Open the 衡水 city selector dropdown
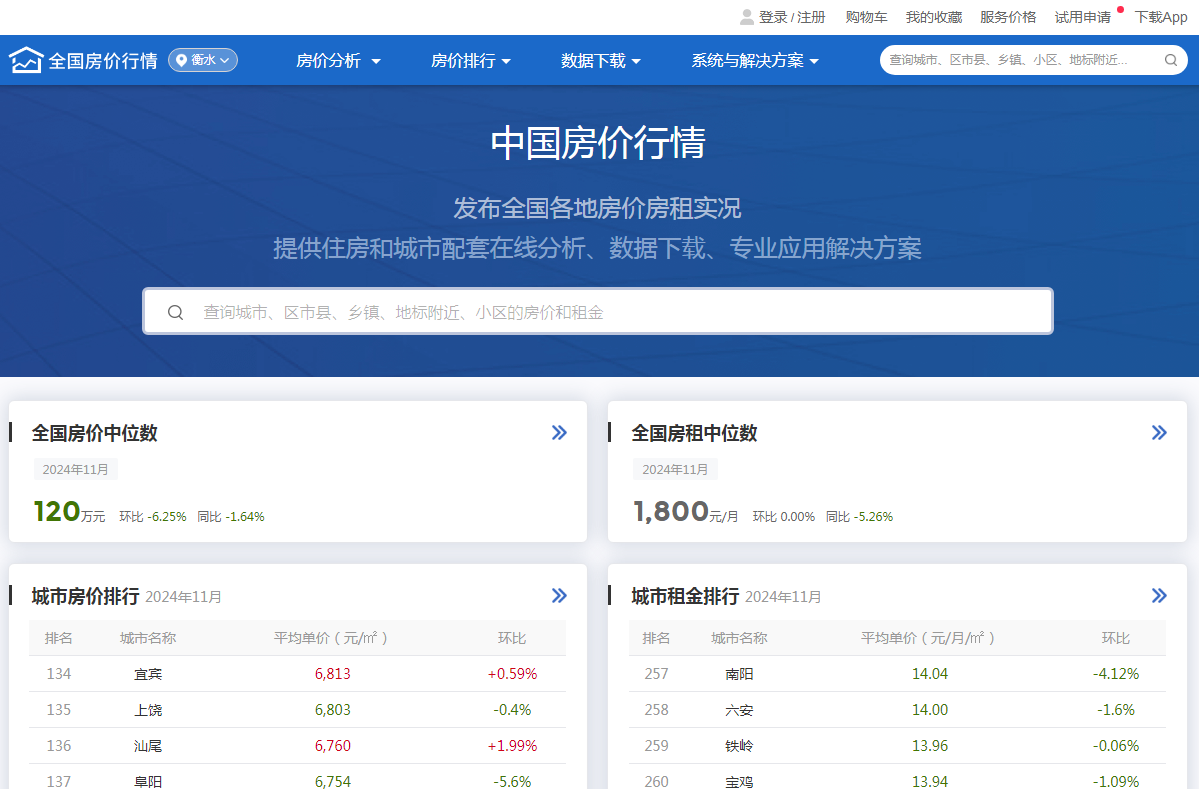Screen dimensions: 1199x789 click(x=202, y=60)
